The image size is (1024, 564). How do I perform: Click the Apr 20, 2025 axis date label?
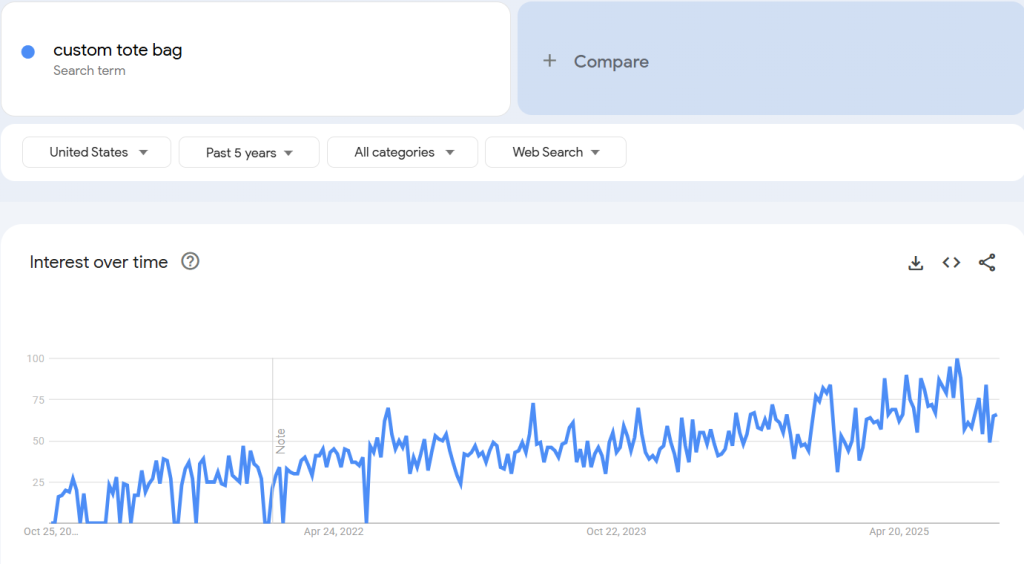click(899, 532)
